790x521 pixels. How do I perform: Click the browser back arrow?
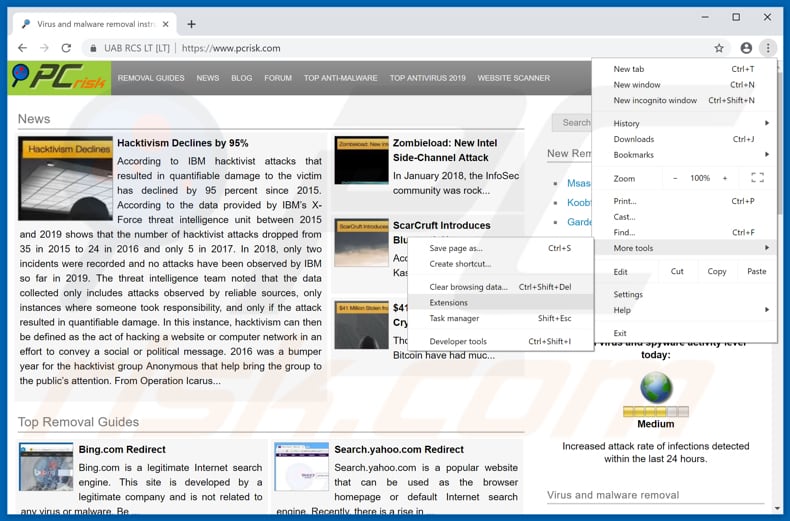pyautogui.click(x=22, y=48)
